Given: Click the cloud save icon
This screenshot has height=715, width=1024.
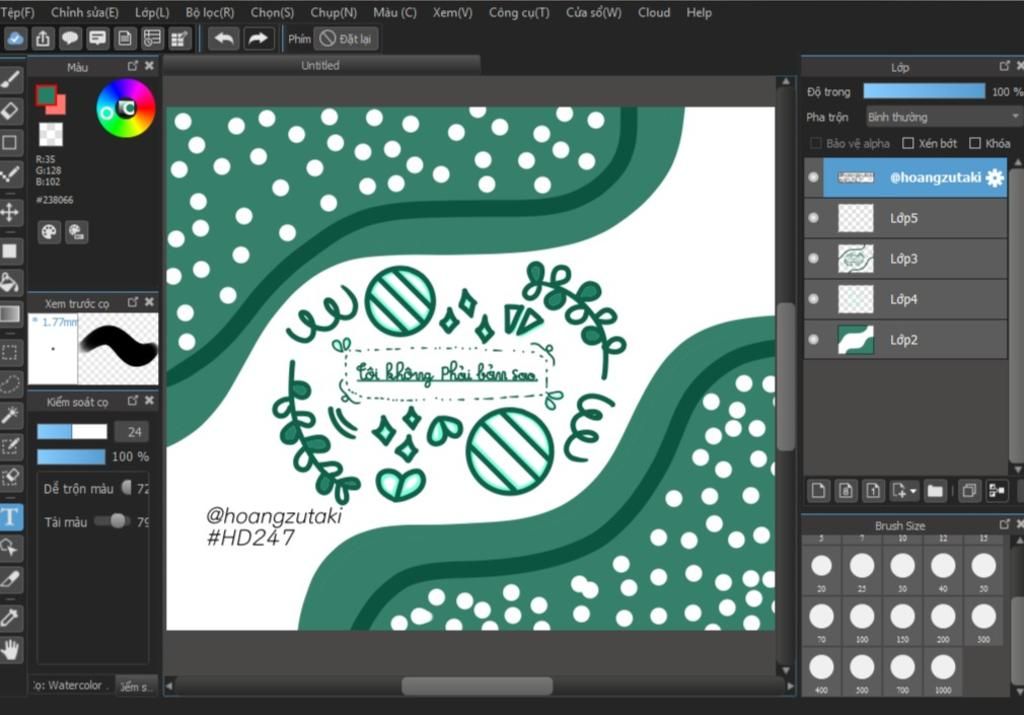Looking at the screenshot, I should click(x=15, y=39).
